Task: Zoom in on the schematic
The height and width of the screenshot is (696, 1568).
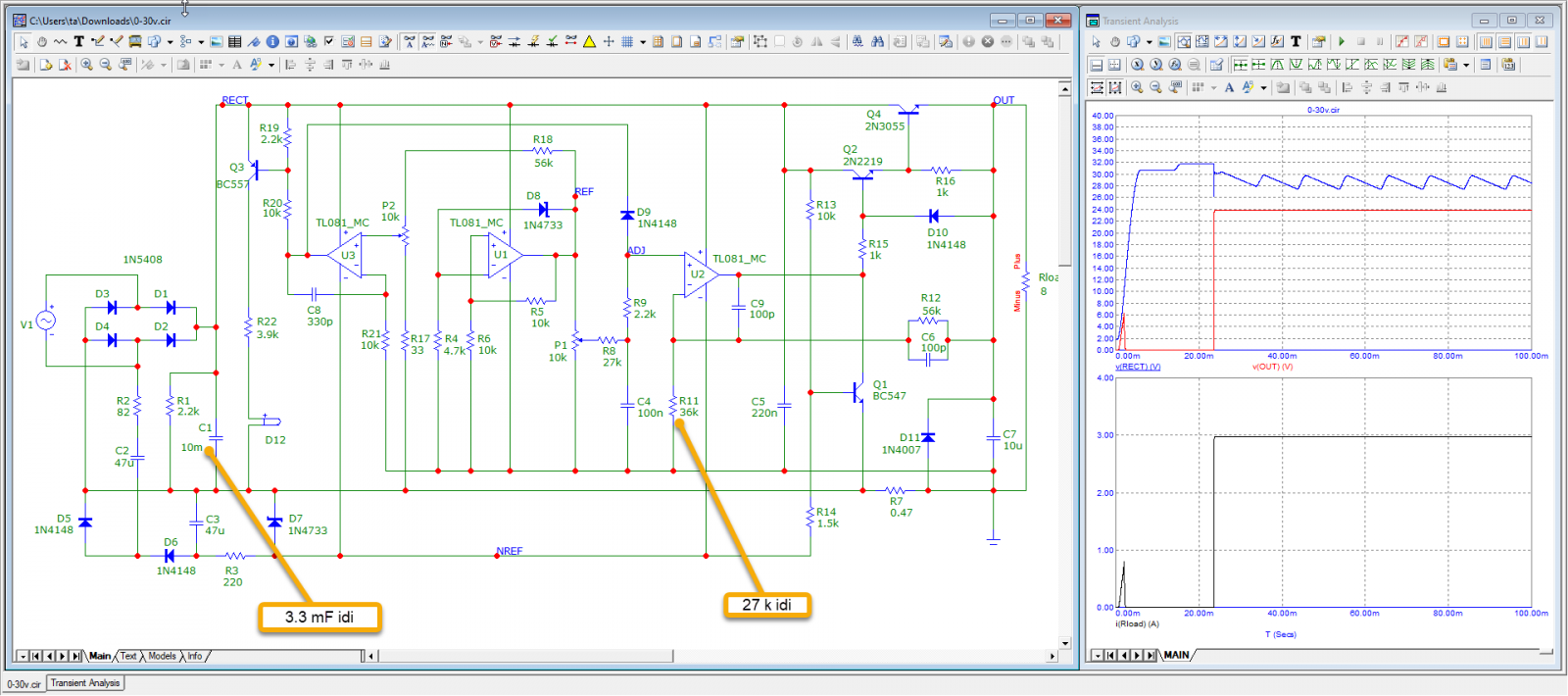Action: pos(87,65)
